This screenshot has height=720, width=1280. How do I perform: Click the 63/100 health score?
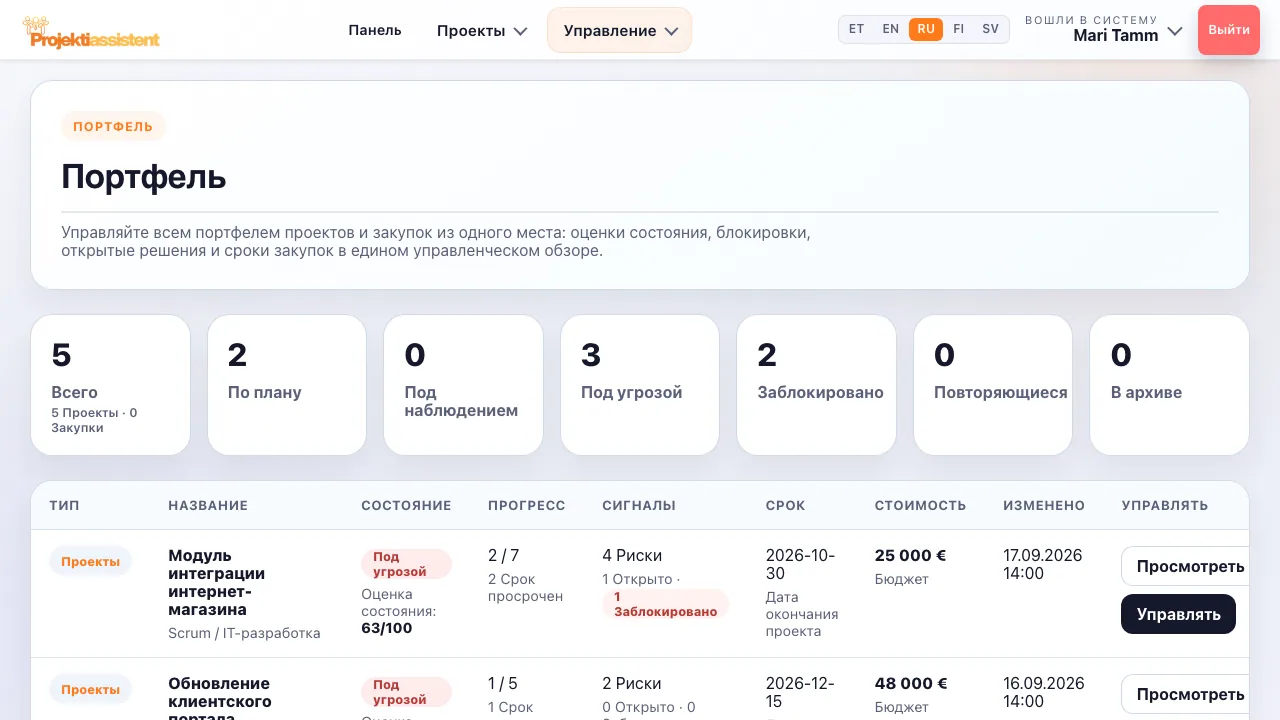386,628
